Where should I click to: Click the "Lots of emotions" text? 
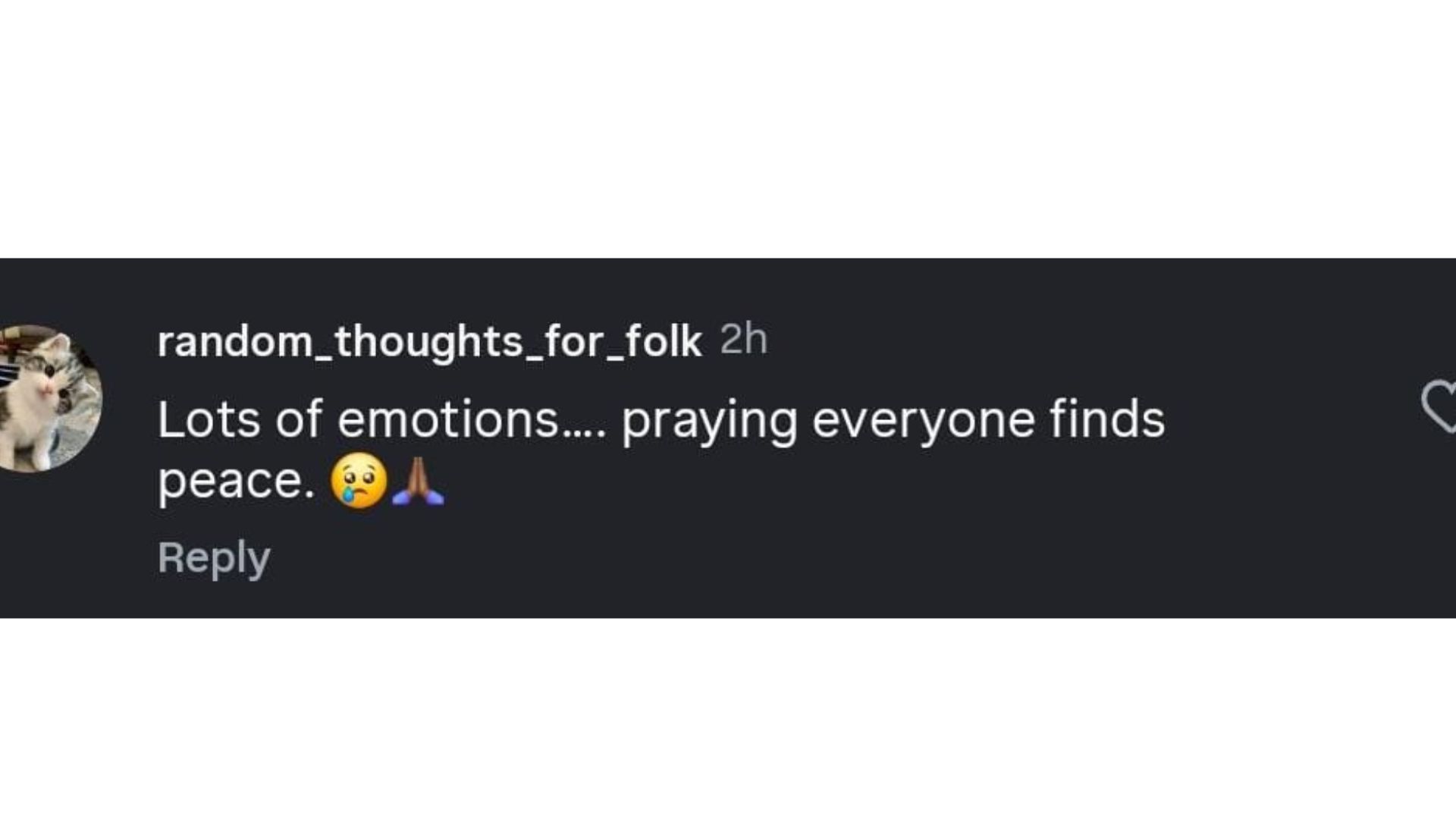(x=357, y=419)
